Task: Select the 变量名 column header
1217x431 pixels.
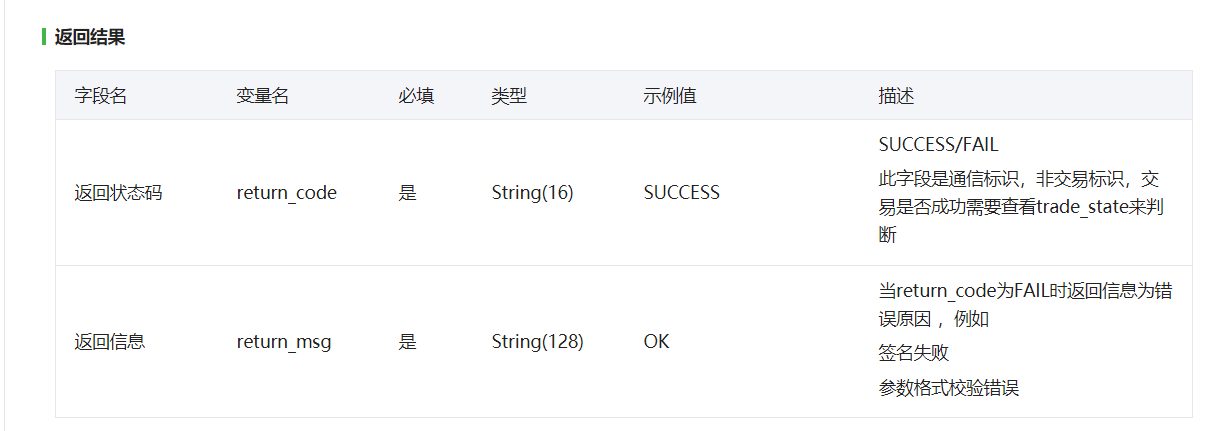Action: (x=263, y=96)
